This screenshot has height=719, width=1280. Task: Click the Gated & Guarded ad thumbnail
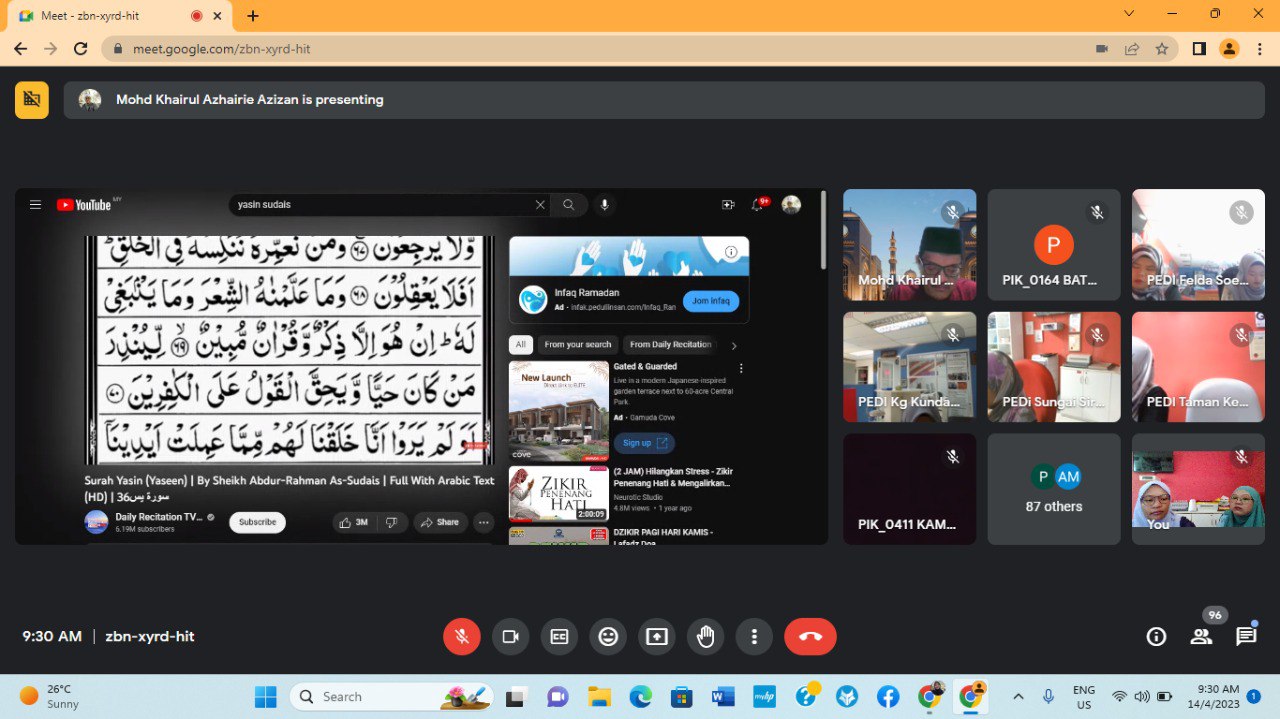pos(558,411)
